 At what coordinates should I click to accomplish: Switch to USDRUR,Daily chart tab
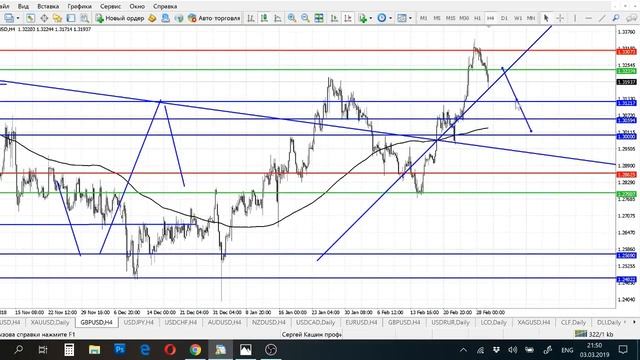(451, 322)
